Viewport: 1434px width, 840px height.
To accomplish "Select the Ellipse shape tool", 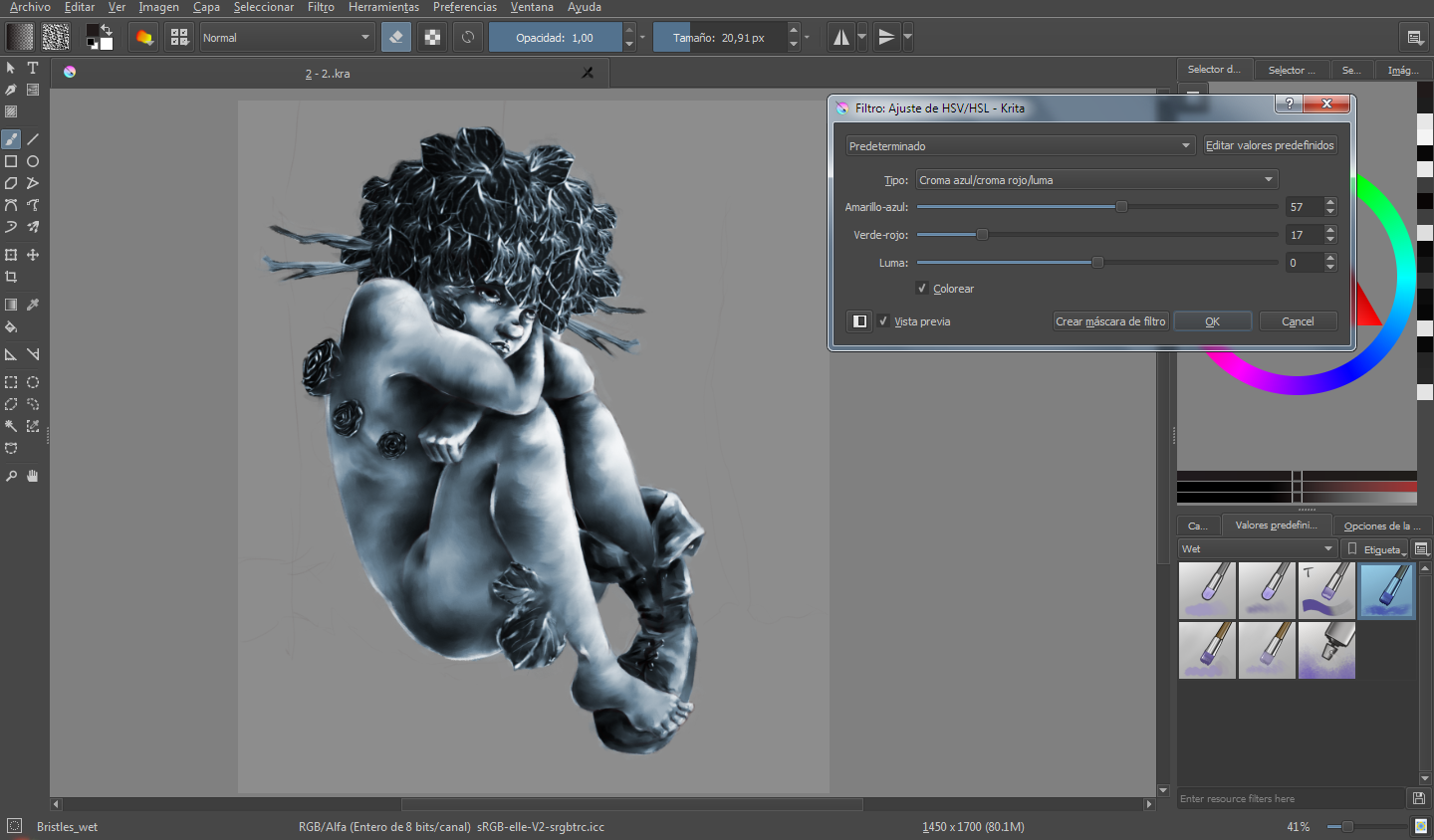I will pos(33,161).
